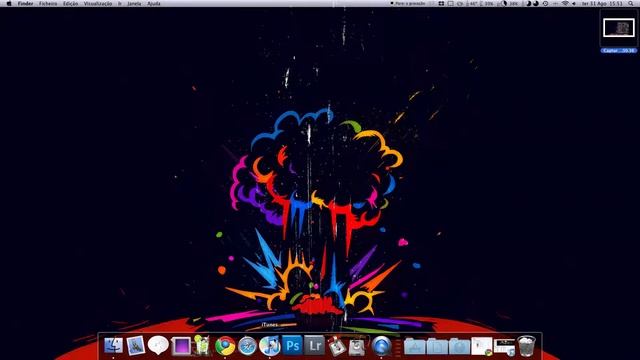640x360 pixels.
Task: Open iTunes from the Dock
Action: pyautogui.click(x=269, y=346)
